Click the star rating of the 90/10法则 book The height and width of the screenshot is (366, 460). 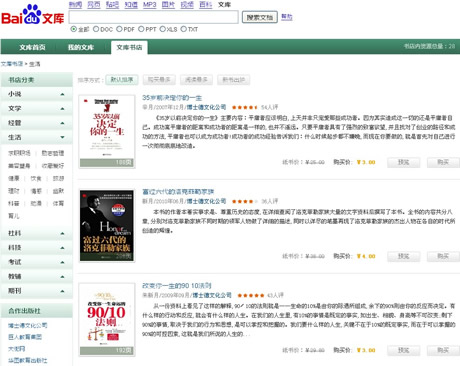click(251, 295)
